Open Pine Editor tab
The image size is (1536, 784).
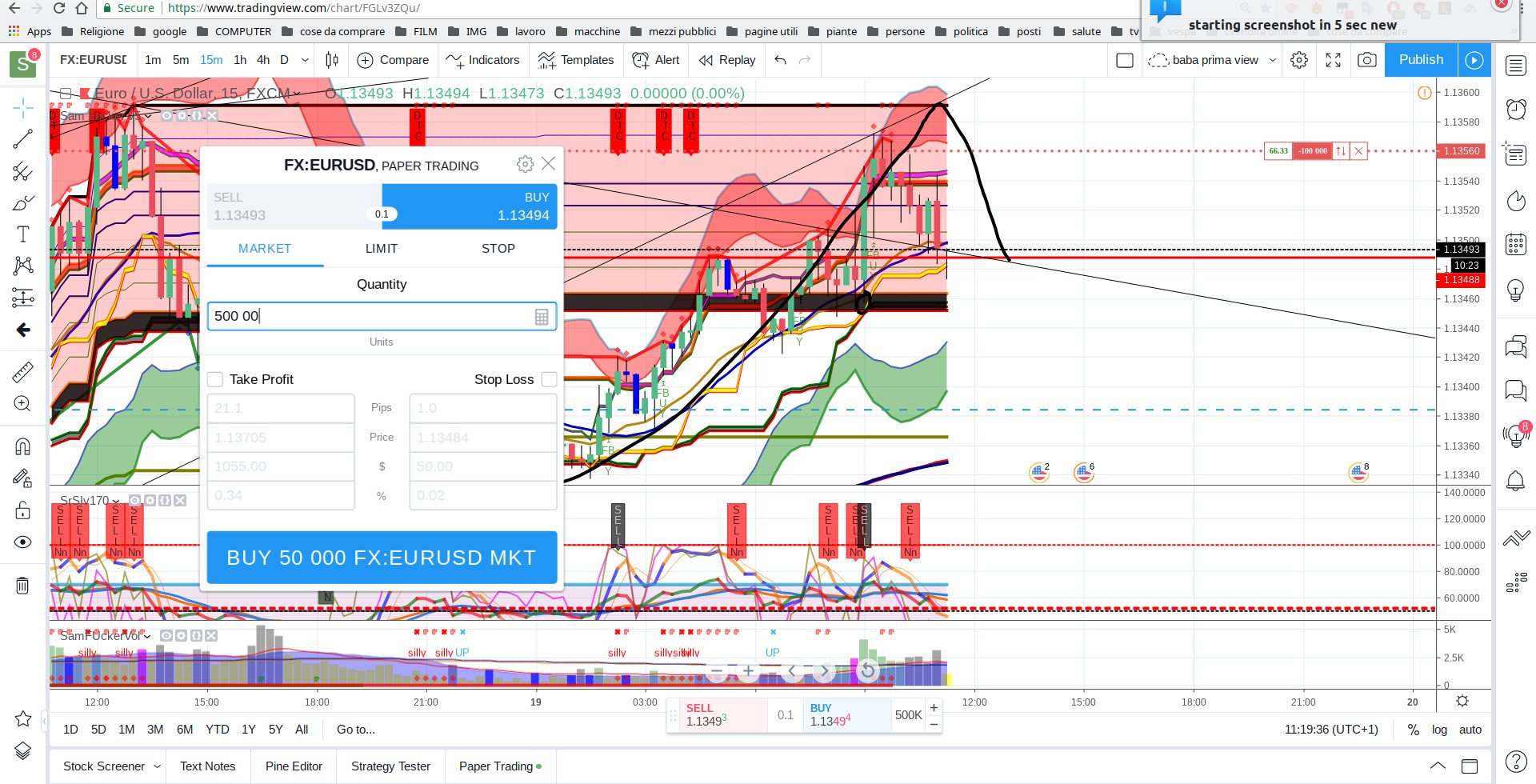coord(294,766)
